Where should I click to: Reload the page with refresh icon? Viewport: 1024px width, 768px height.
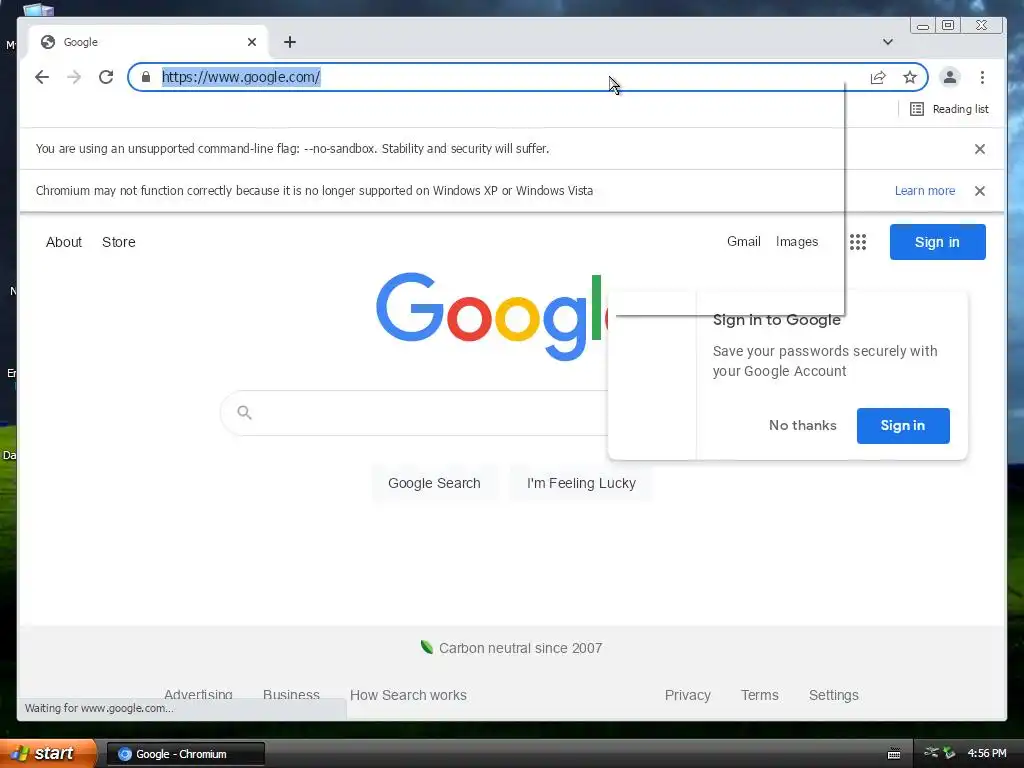[x=106, y=77]
